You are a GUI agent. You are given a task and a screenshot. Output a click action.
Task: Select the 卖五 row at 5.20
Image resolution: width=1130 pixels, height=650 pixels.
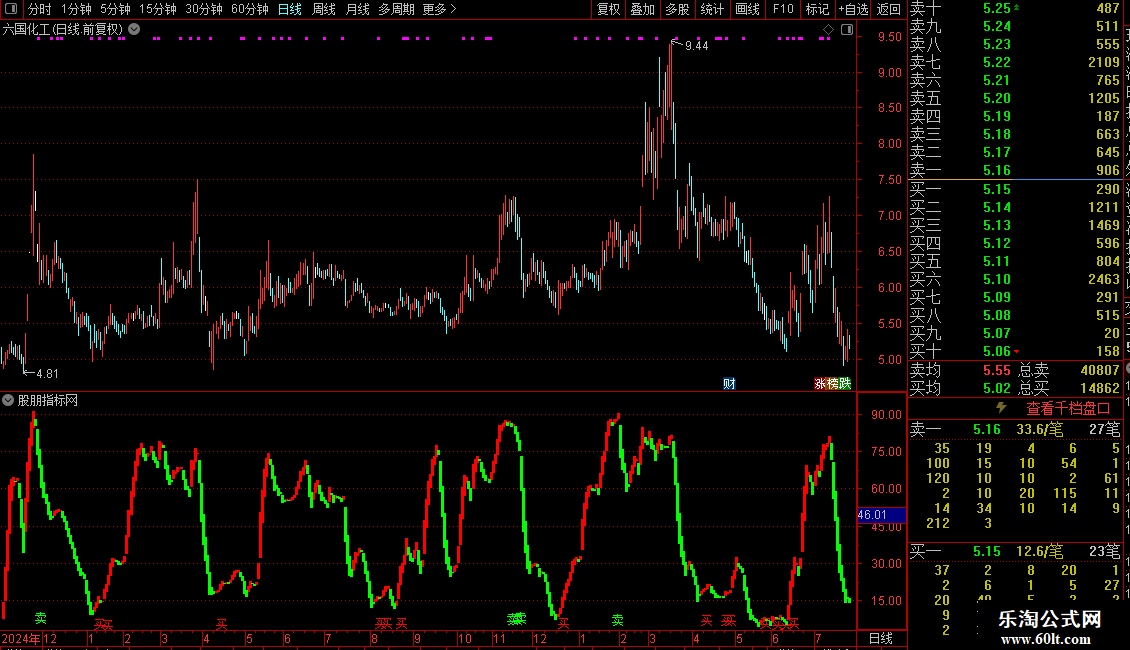pos(1015,98)
